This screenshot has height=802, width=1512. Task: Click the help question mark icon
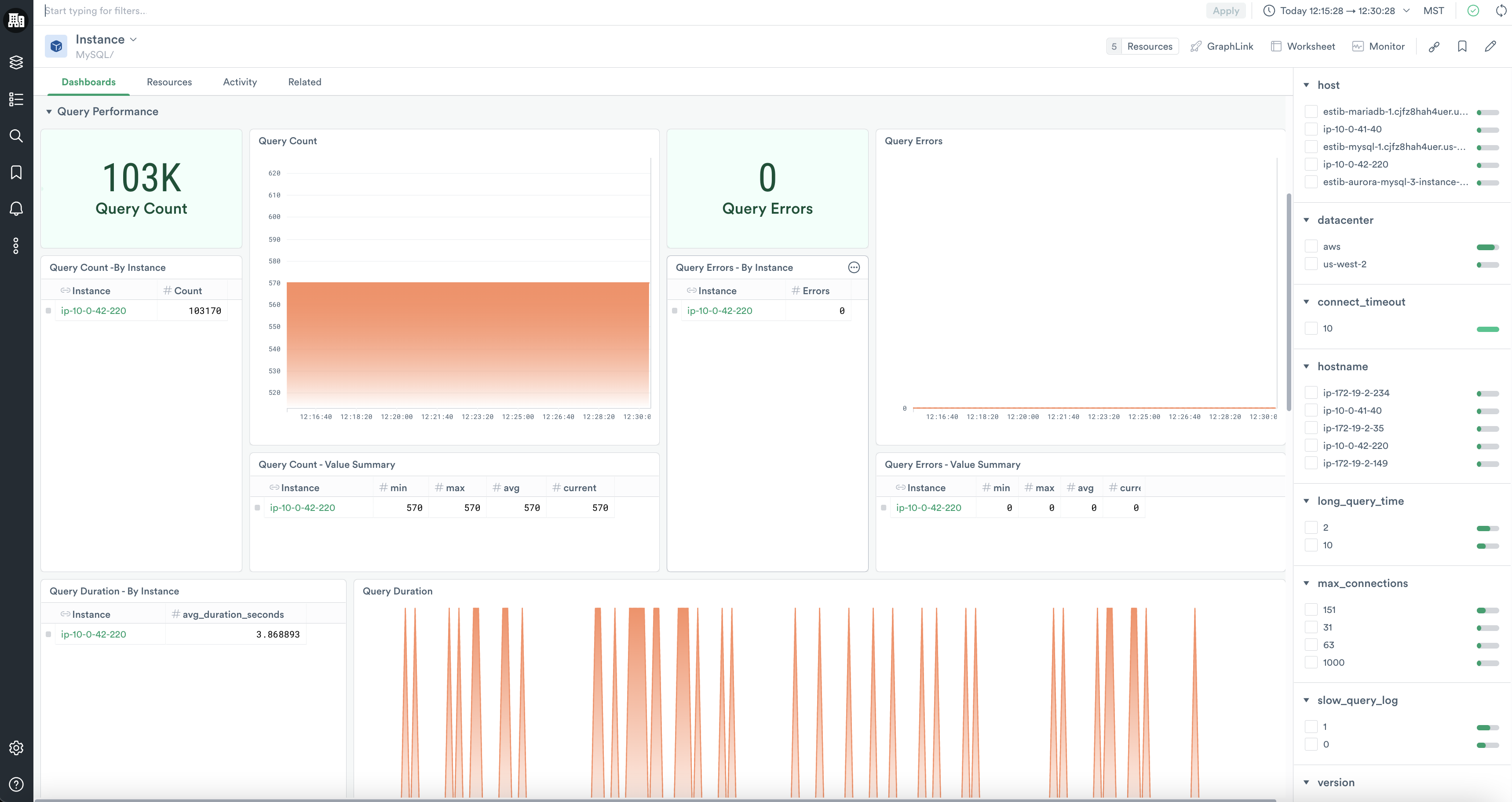pos(16,784)
